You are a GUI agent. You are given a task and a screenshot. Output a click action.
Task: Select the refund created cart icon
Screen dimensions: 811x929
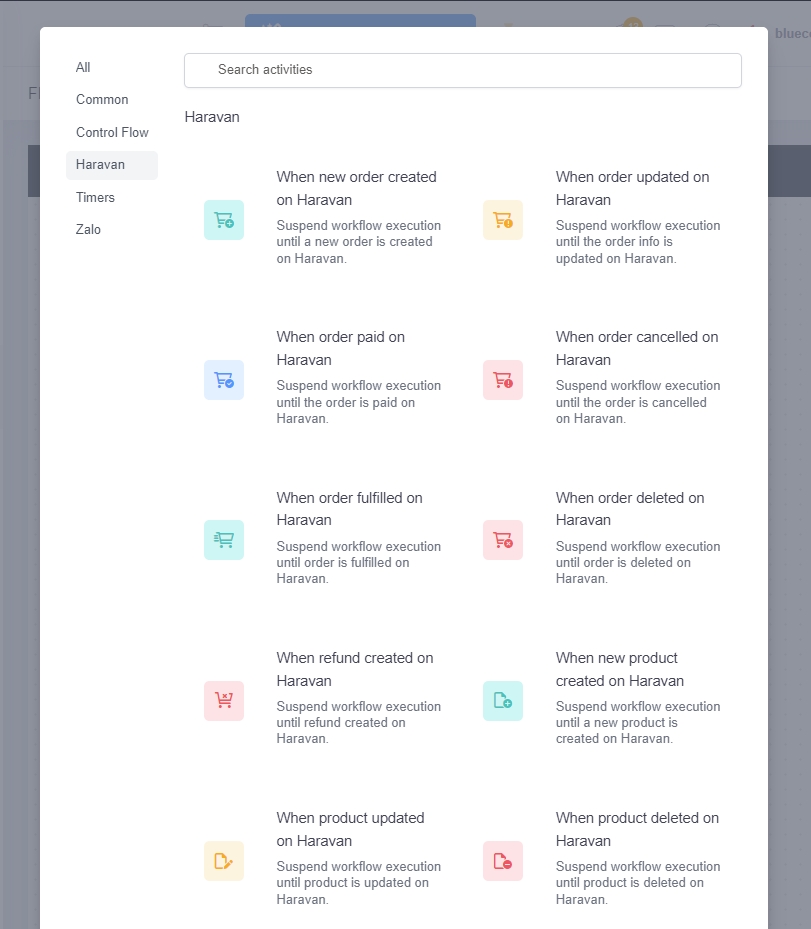224,701
